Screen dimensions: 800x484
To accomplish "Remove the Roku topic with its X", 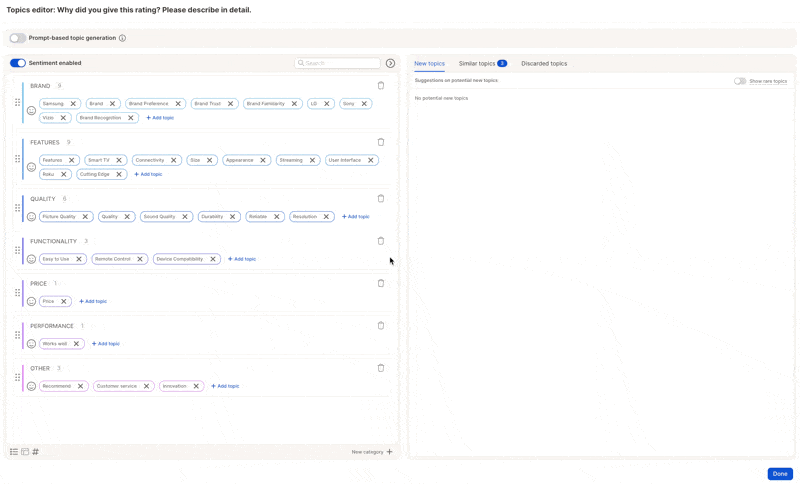I will 64,174.
